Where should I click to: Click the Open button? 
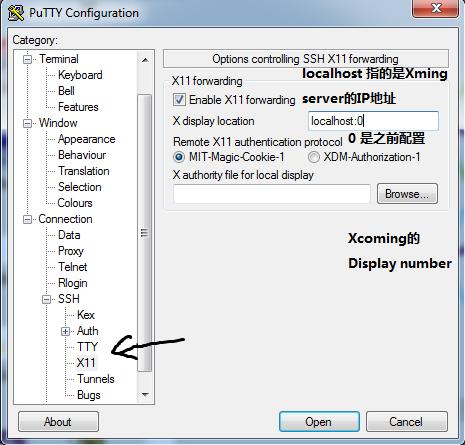pyautogui.click(x=319, y=422)
